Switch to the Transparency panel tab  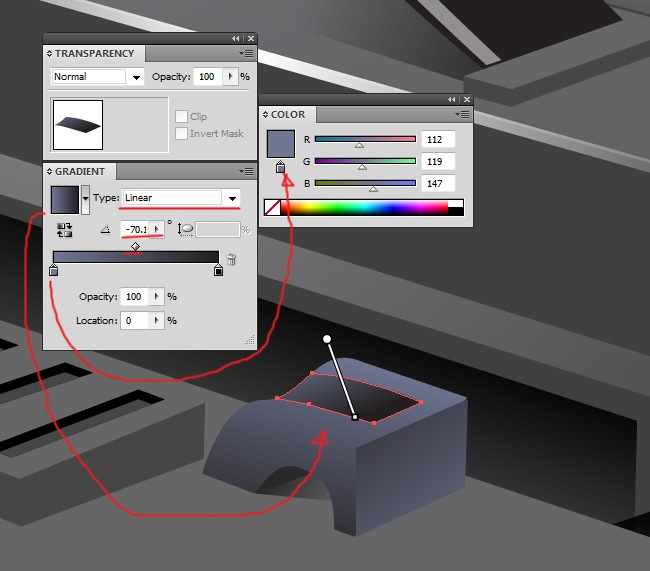coord(95,53)
